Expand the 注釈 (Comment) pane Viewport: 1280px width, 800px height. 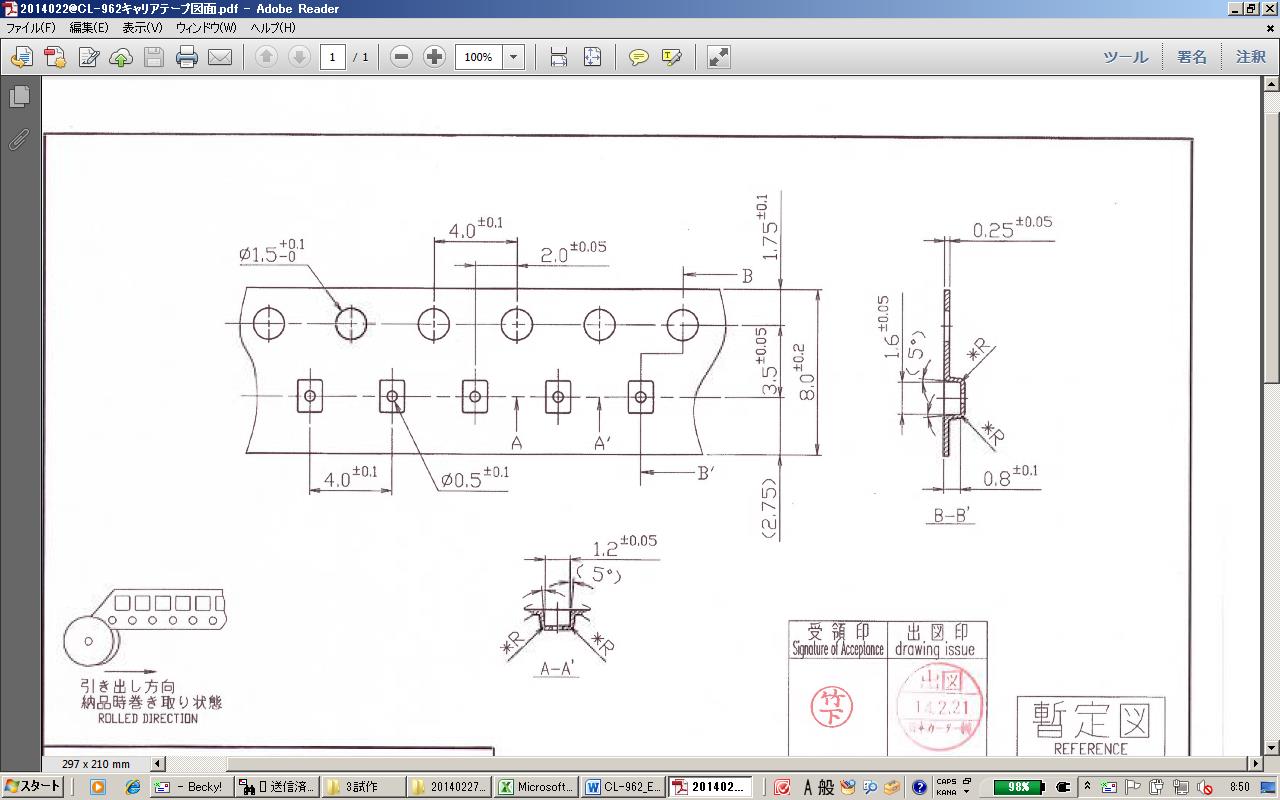(x=1250, y=57)
